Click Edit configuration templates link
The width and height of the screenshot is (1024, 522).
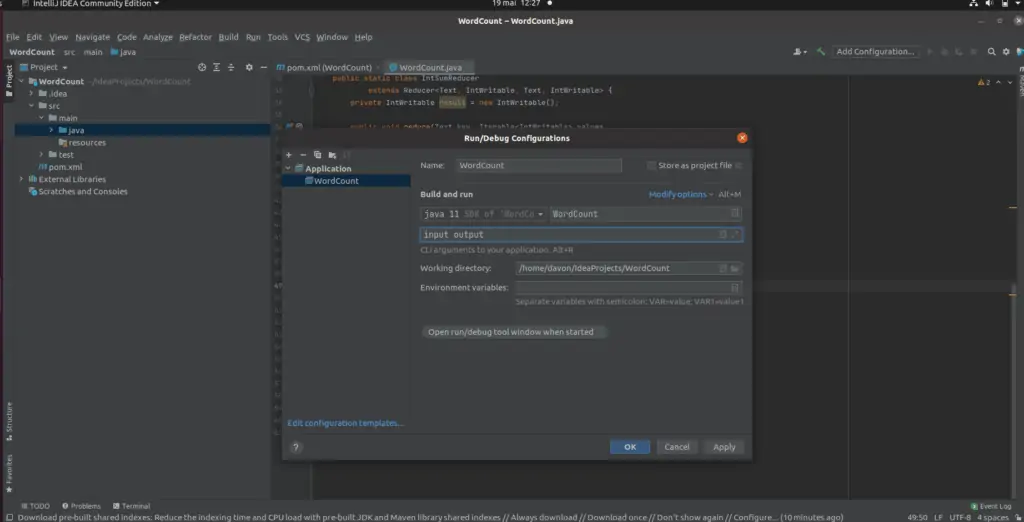345,423
